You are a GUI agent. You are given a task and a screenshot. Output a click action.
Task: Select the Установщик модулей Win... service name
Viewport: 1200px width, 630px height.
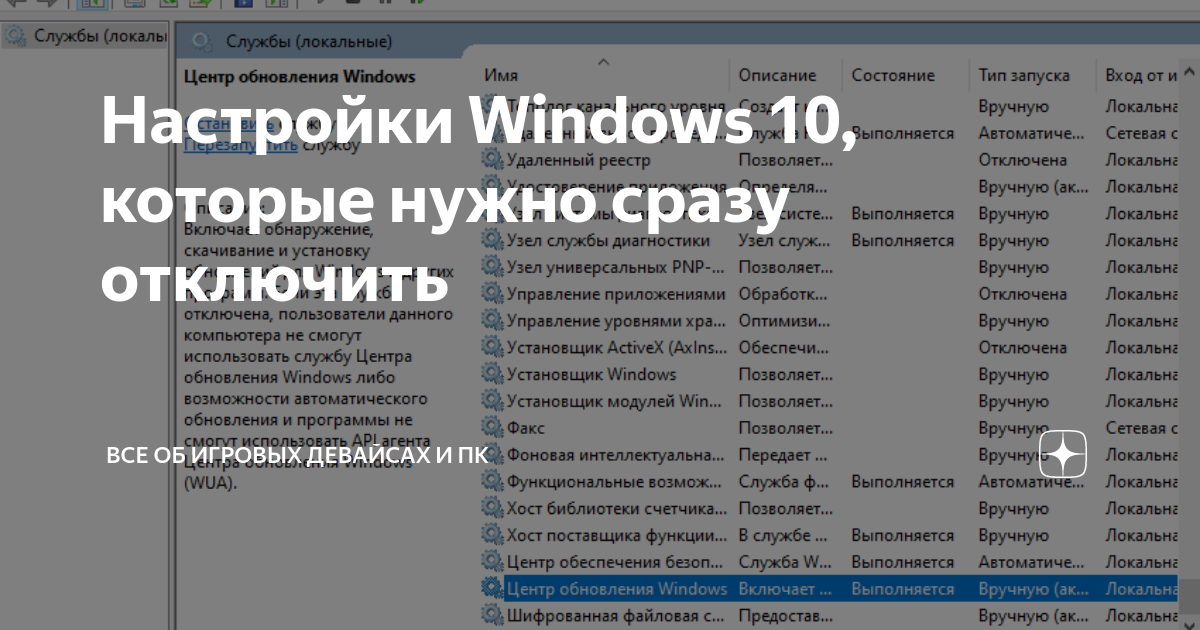[616, 402]
